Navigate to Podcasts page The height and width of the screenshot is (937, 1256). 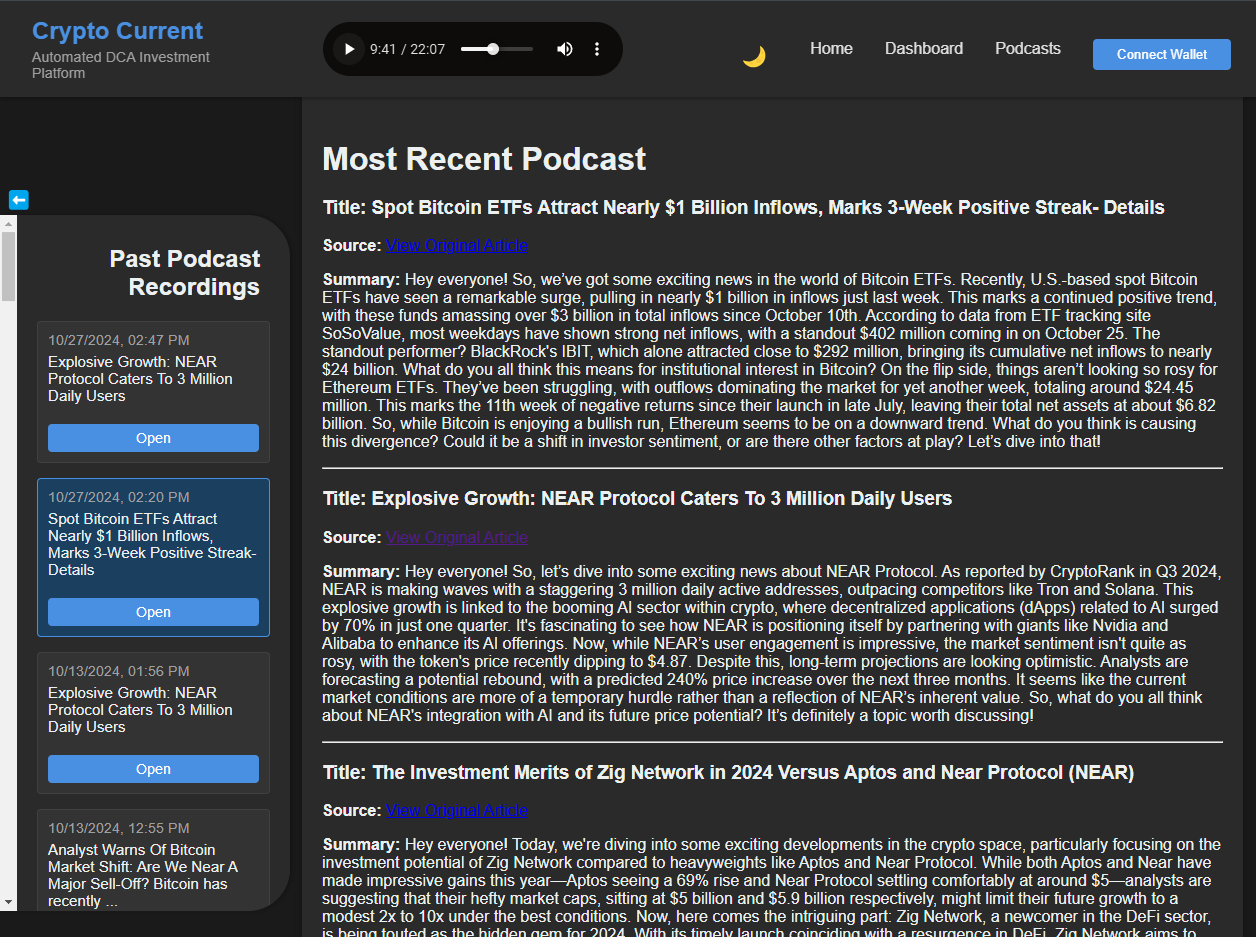pyautogui.click(x=1028, y=48)
